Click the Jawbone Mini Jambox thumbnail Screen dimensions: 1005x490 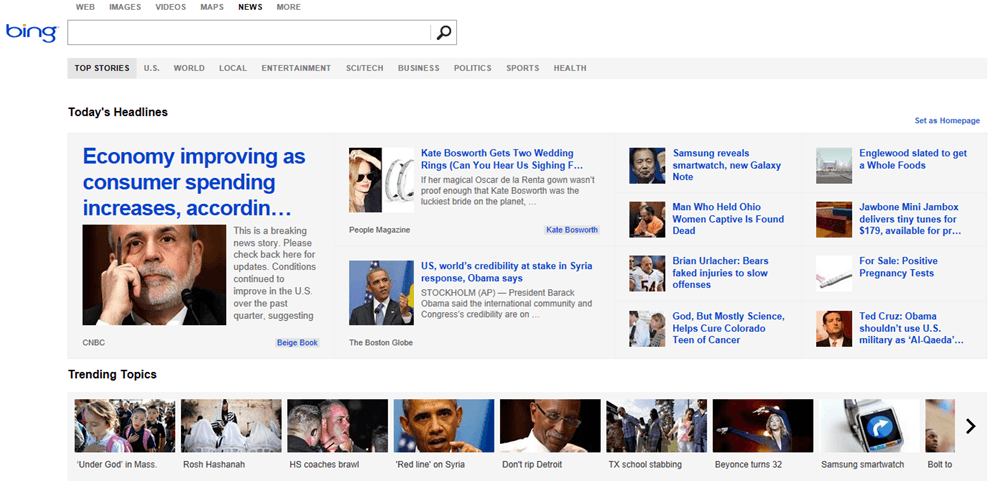pyautogui.click(x=834, y=220)
